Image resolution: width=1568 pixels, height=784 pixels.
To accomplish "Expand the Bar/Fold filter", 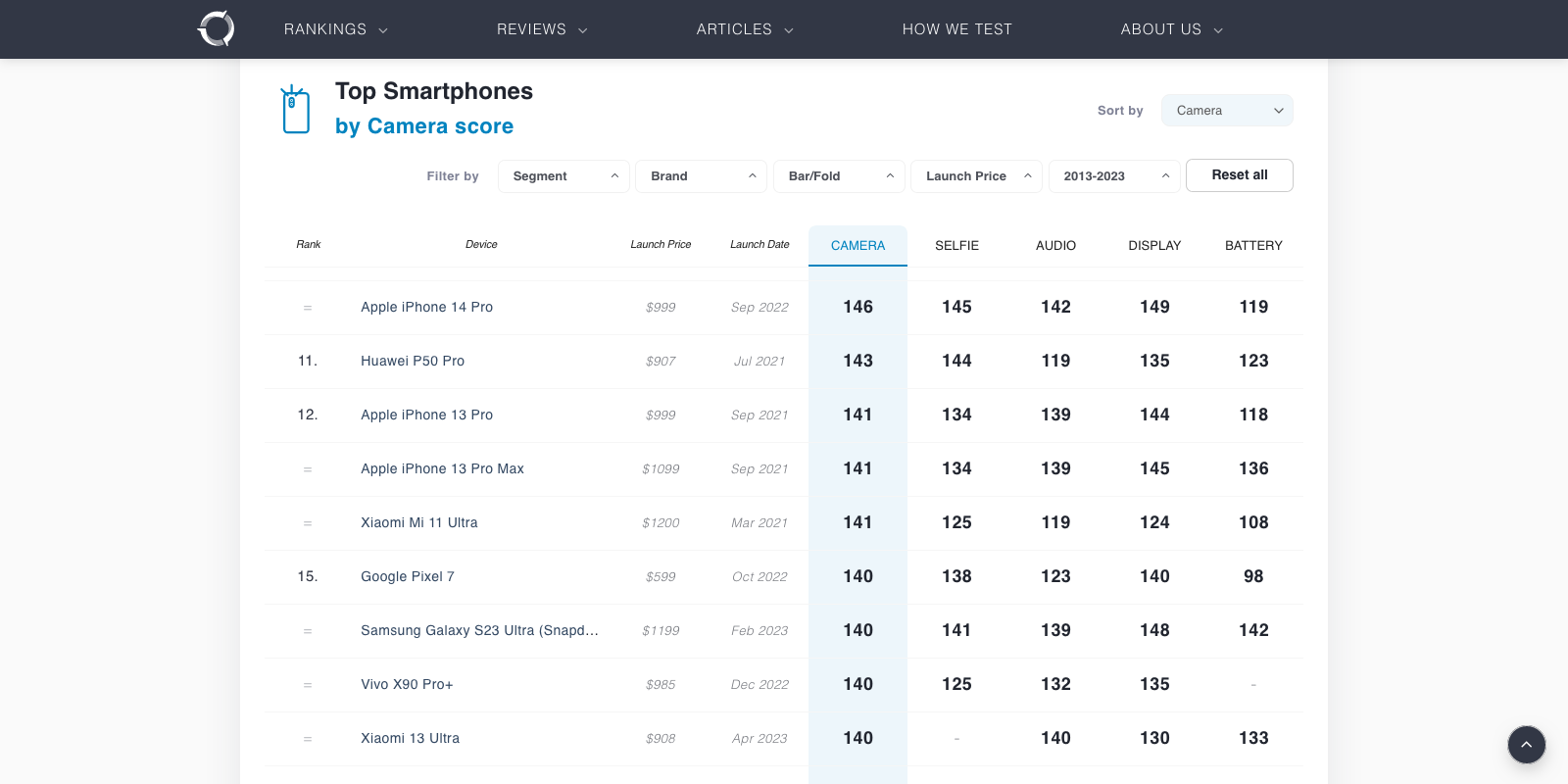I will (839, 176).
